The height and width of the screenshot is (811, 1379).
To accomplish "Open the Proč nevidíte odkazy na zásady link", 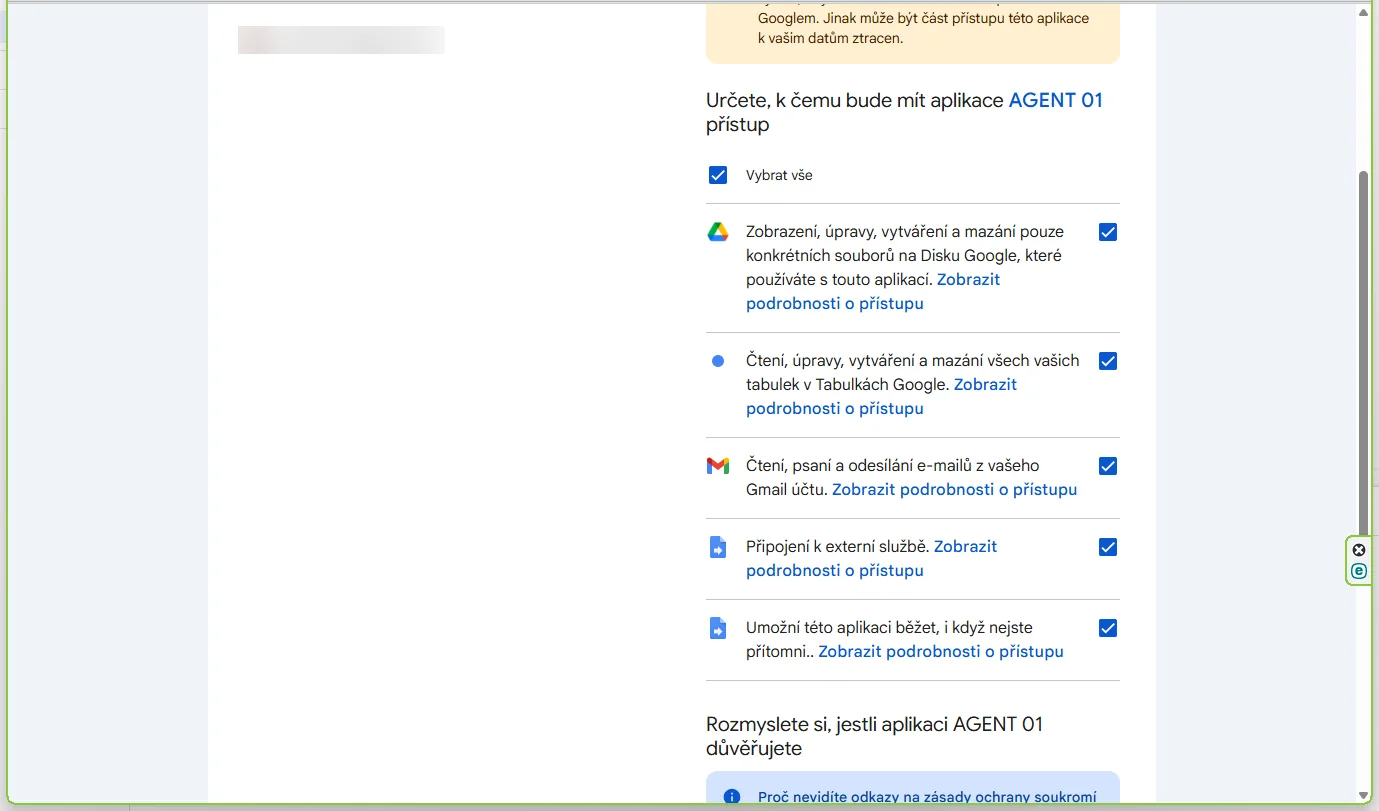I will coord(927,797).
